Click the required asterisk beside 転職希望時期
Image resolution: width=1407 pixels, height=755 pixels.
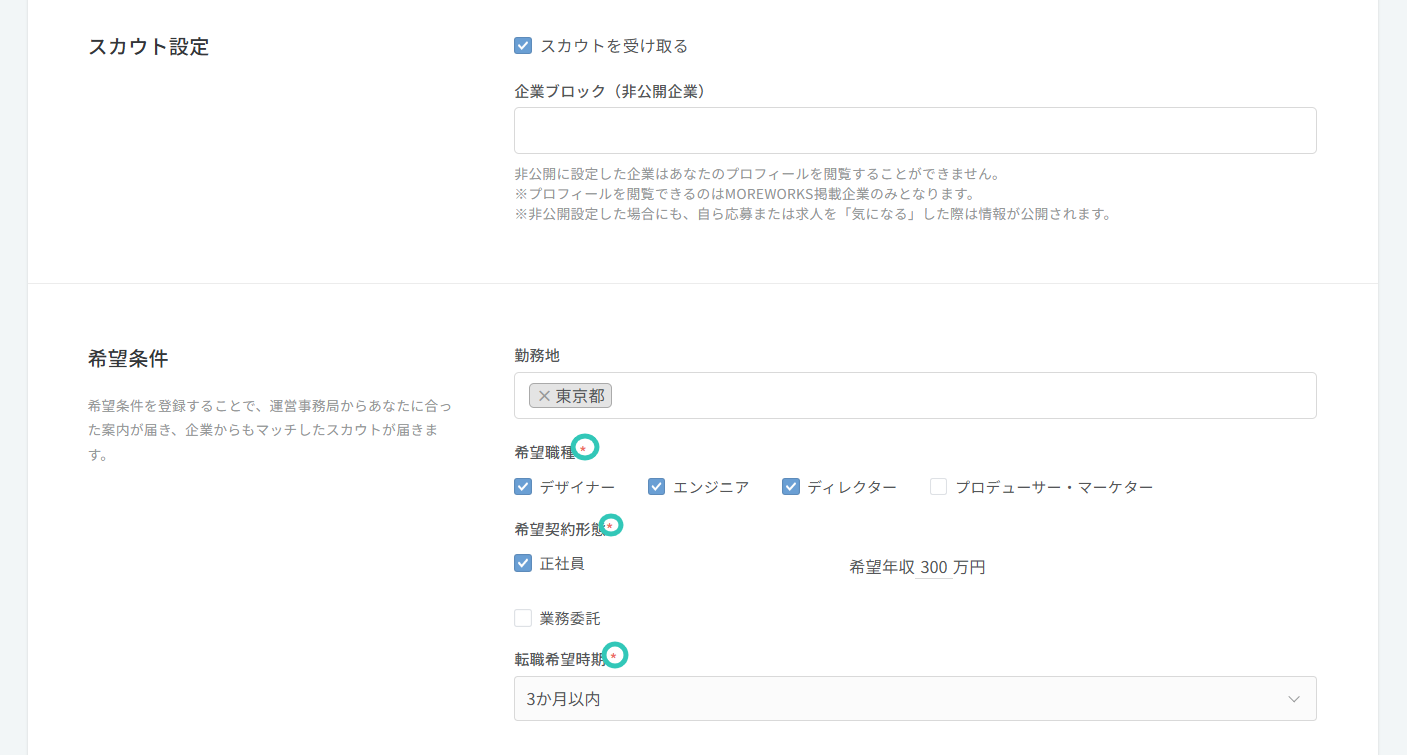pos(614,656)
